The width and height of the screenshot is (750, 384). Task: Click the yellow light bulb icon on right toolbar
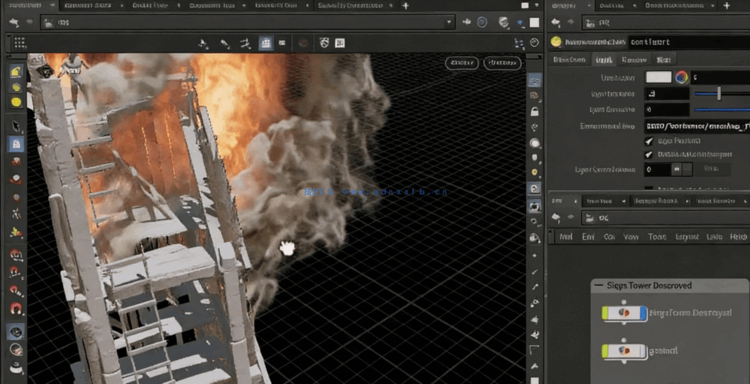535,172
